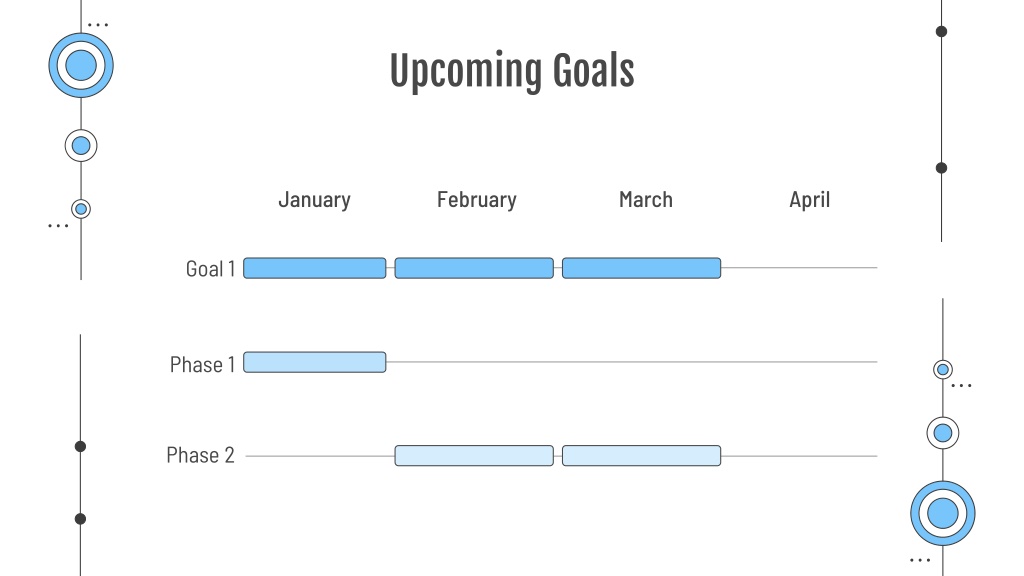Click the January column header
Viewport: 1024px width, 576px height.
click(314, 200)
